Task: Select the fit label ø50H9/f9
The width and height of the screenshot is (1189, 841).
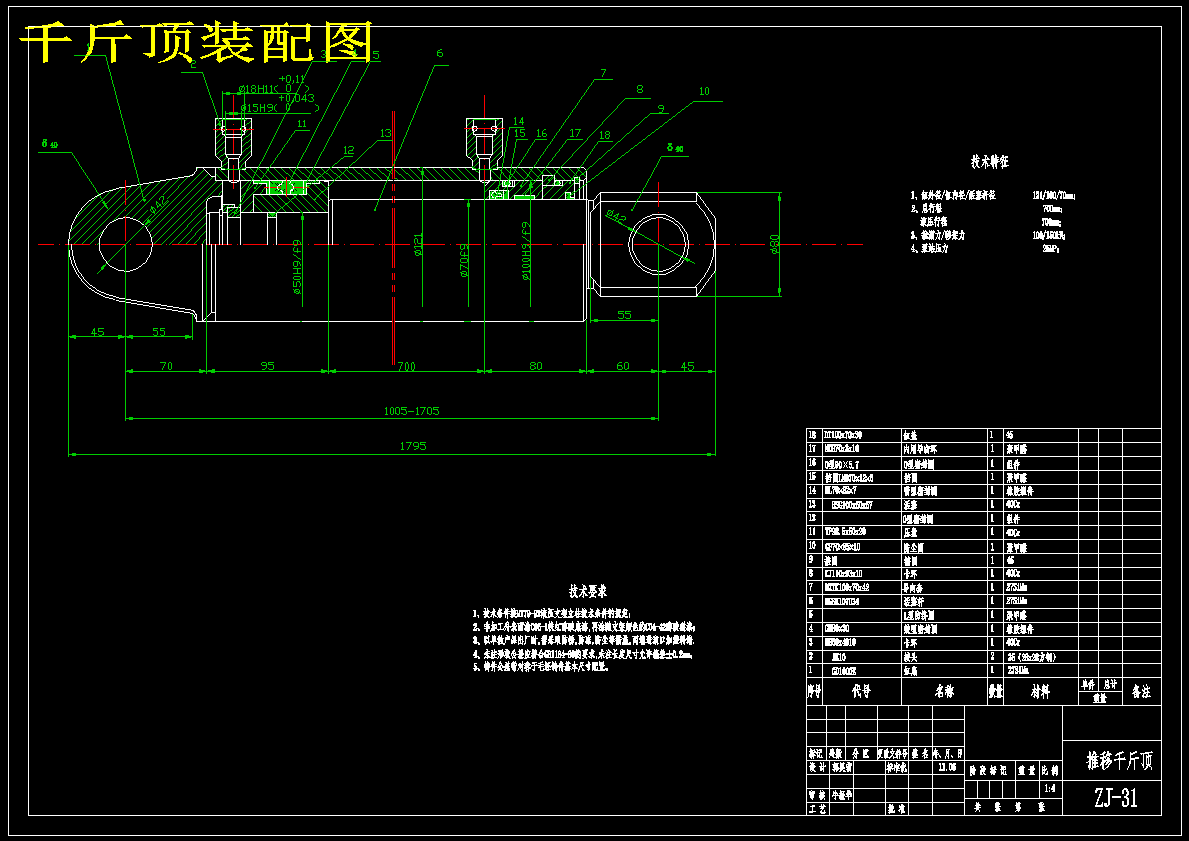Action: tap(296, 267)
